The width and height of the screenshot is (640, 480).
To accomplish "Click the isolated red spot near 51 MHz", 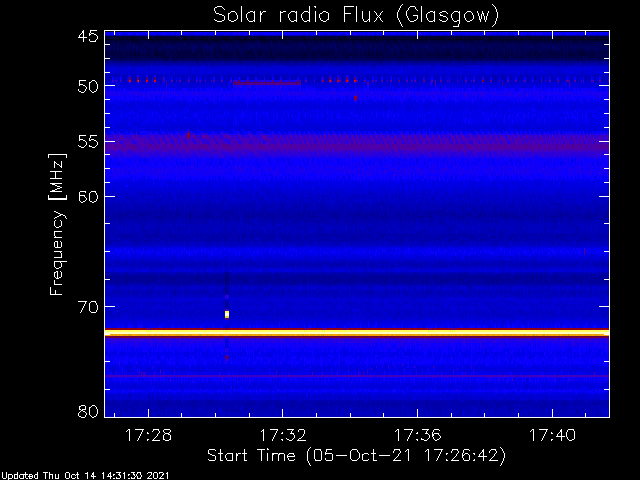I will (356, 98).
